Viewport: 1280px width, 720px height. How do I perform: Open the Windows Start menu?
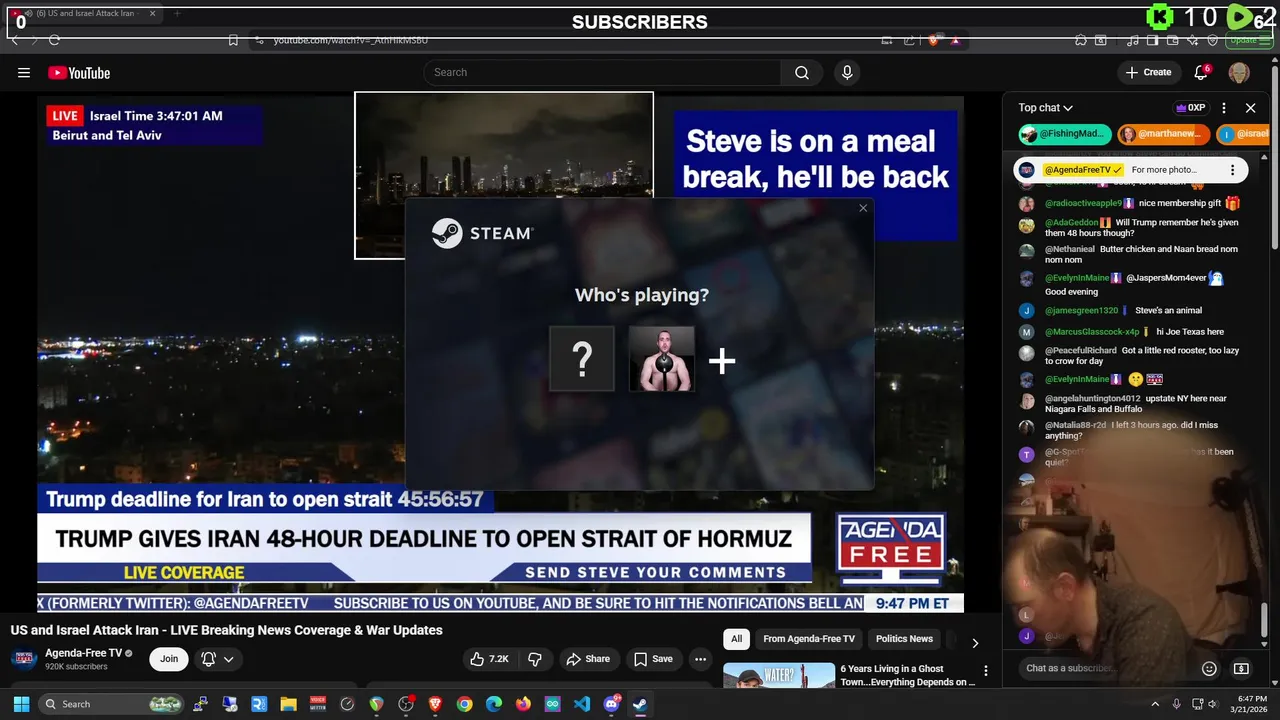(x=21, y=704)
